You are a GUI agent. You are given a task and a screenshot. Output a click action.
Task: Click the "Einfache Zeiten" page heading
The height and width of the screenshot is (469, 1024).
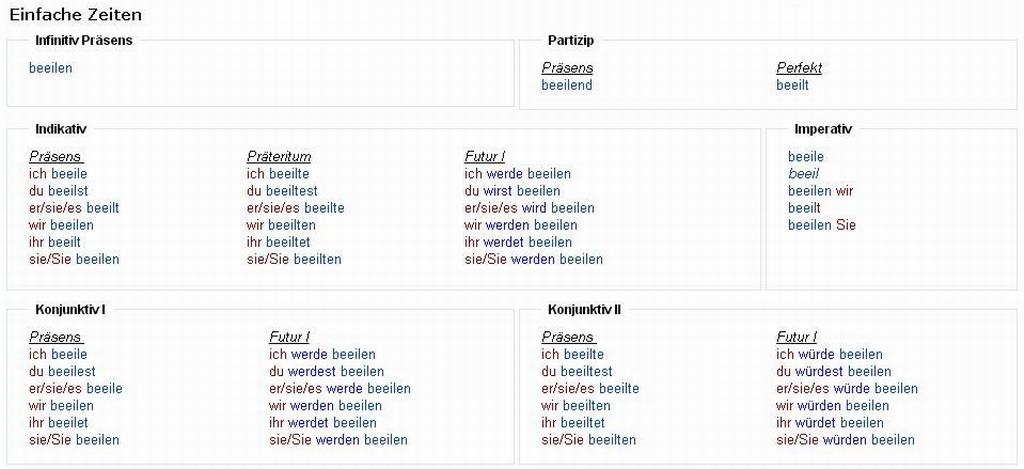75,15
